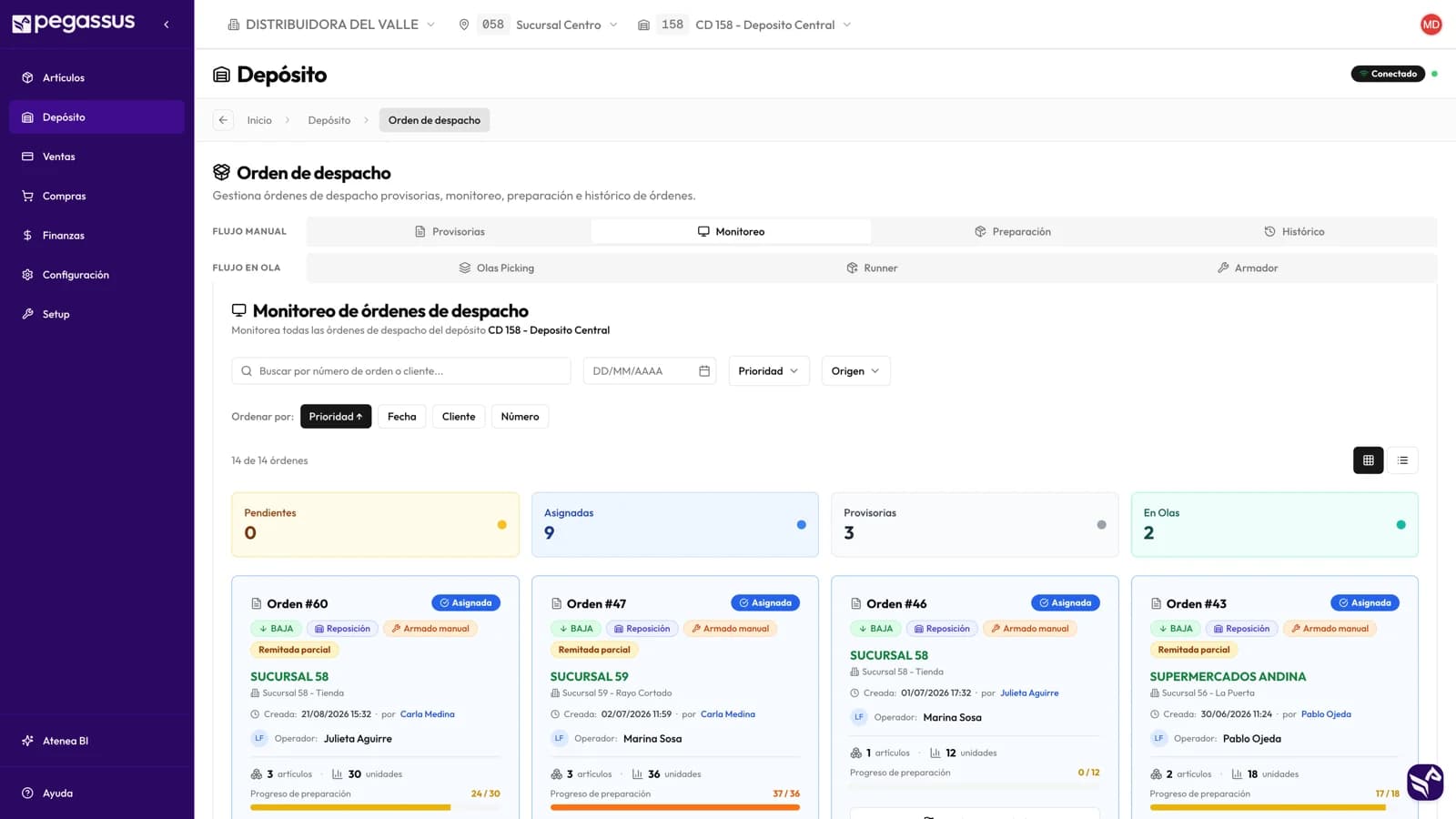Open the Prioridad filter dropdown
The width and height of the screenshot is (1456, 819).
click(x=769, y=371)
